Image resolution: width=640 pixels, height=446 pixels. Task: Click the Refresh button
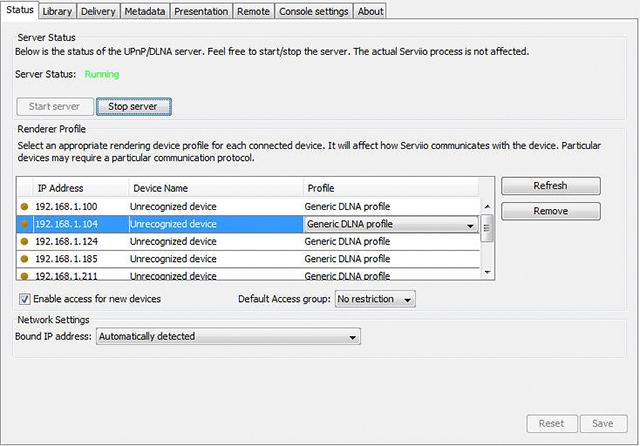[550, 186]
